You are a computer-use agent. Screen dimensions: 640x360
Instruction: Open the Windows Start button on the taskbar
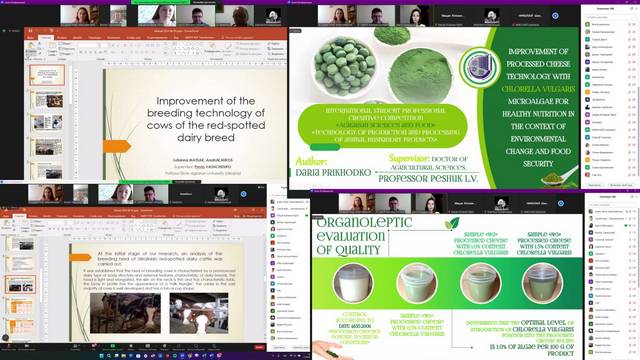click(101, 356)
